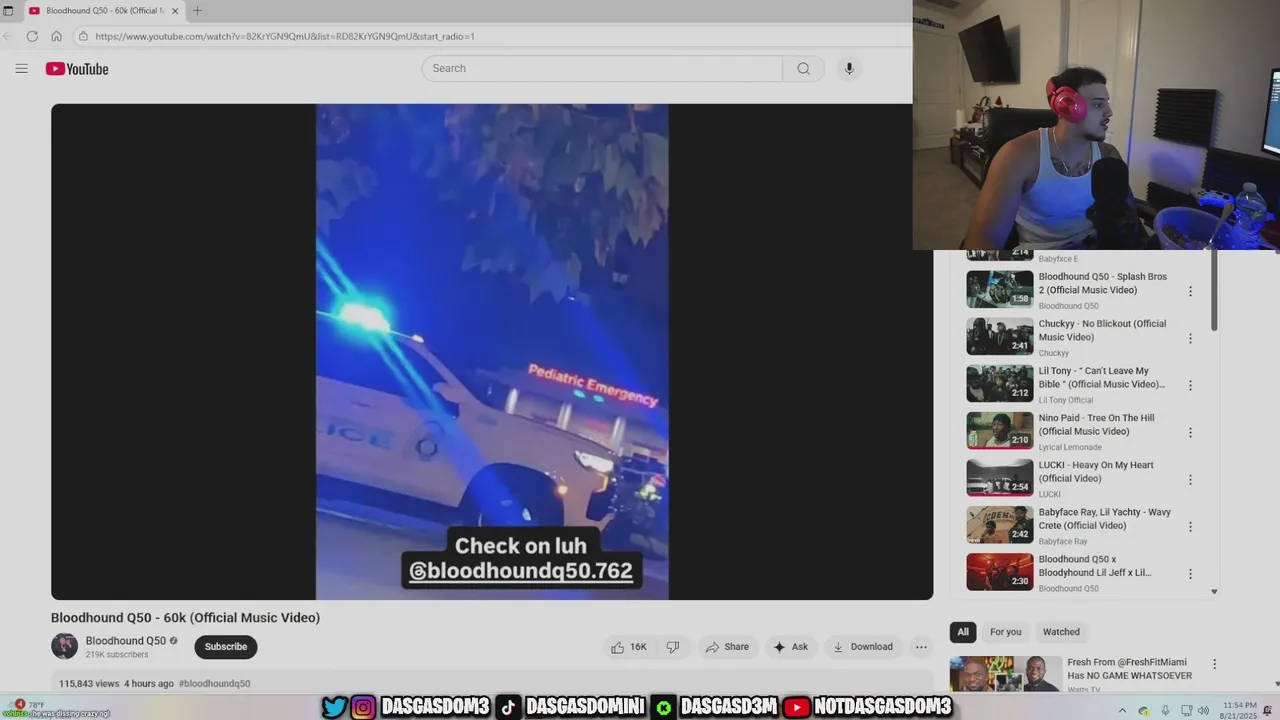Open options for Chuckyy No Blickout video
Viewport: 1280px width, 720px height.
tap(1190, 338)
